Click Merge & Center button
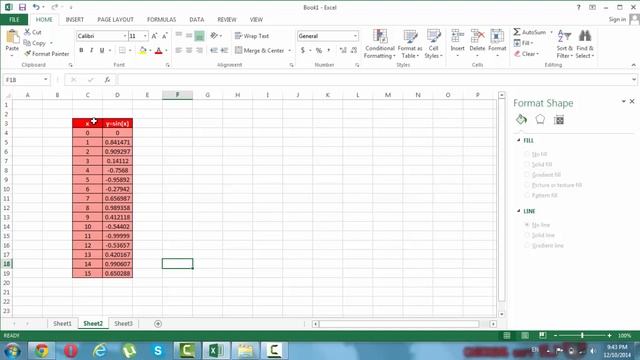640x360 pixels. (x=260, y=50)
